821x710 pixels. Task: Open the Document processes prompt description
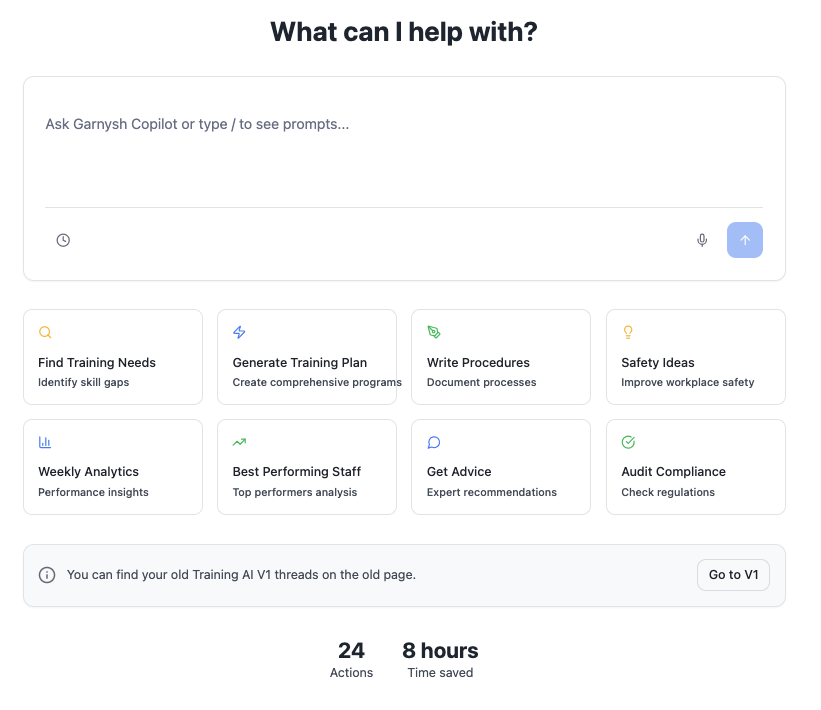(481, 382)
